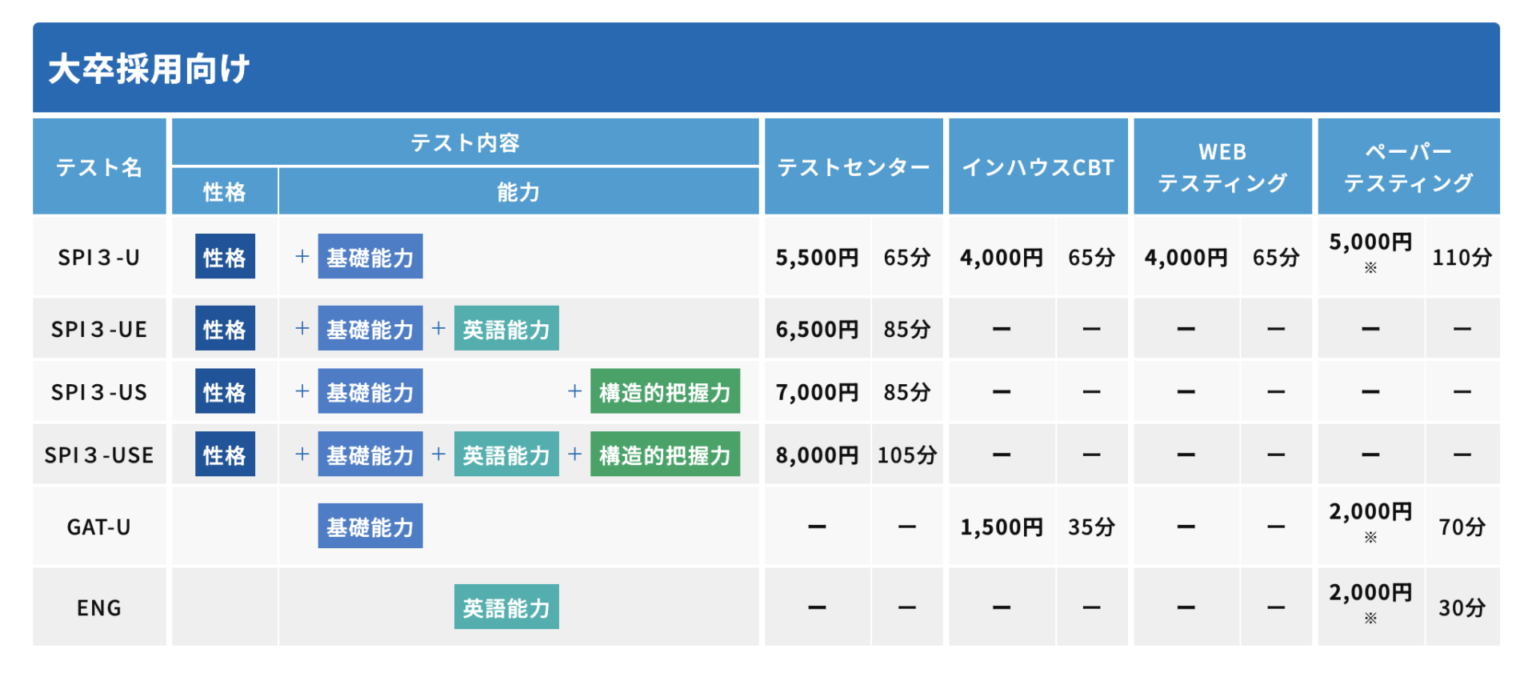
Task: Click the 基礎能力 badge in the SPI3-UE row
Action: click(370, 329)
